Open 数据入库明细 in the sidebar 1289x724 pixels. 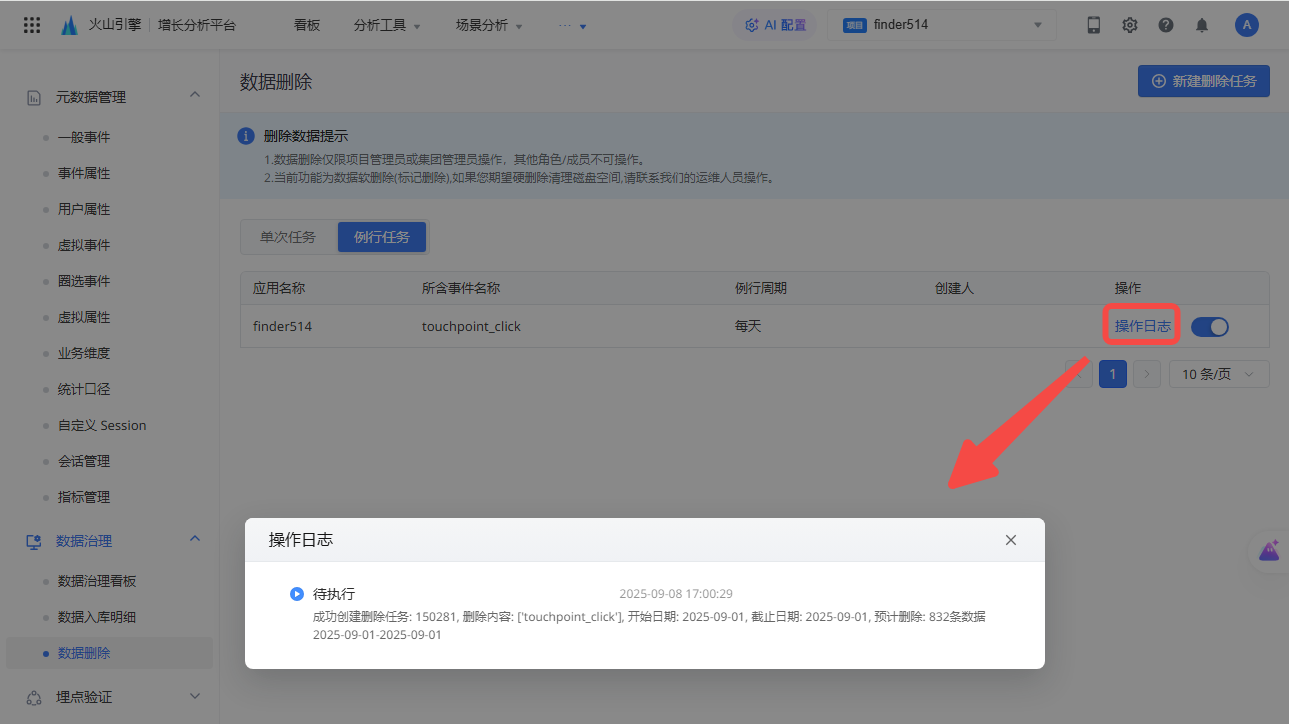click(x=97, y=617)
